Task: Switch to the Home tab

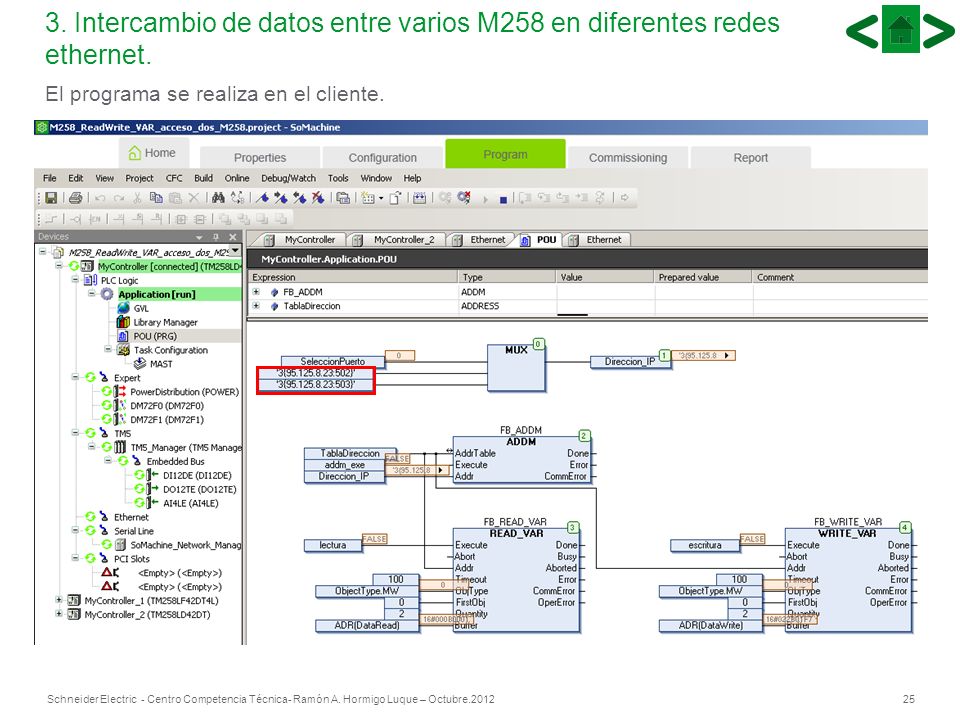Action: [x=153, y=153]
